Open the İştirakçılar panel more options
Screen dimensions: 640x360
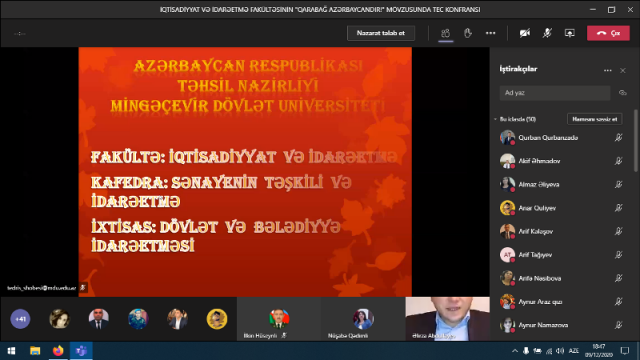point(608,70)
